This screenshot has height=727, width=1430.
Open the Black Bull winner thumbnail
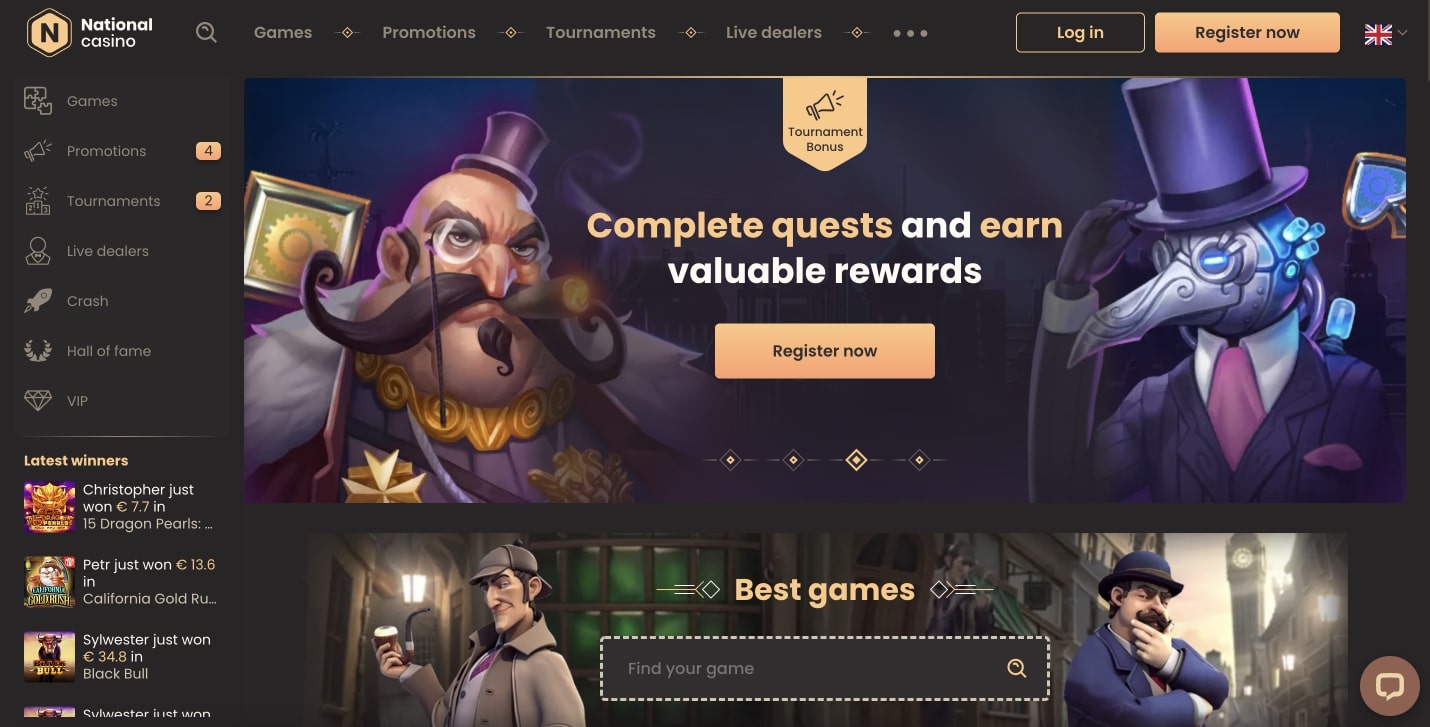pyautogui.click(x=50, y=657)
